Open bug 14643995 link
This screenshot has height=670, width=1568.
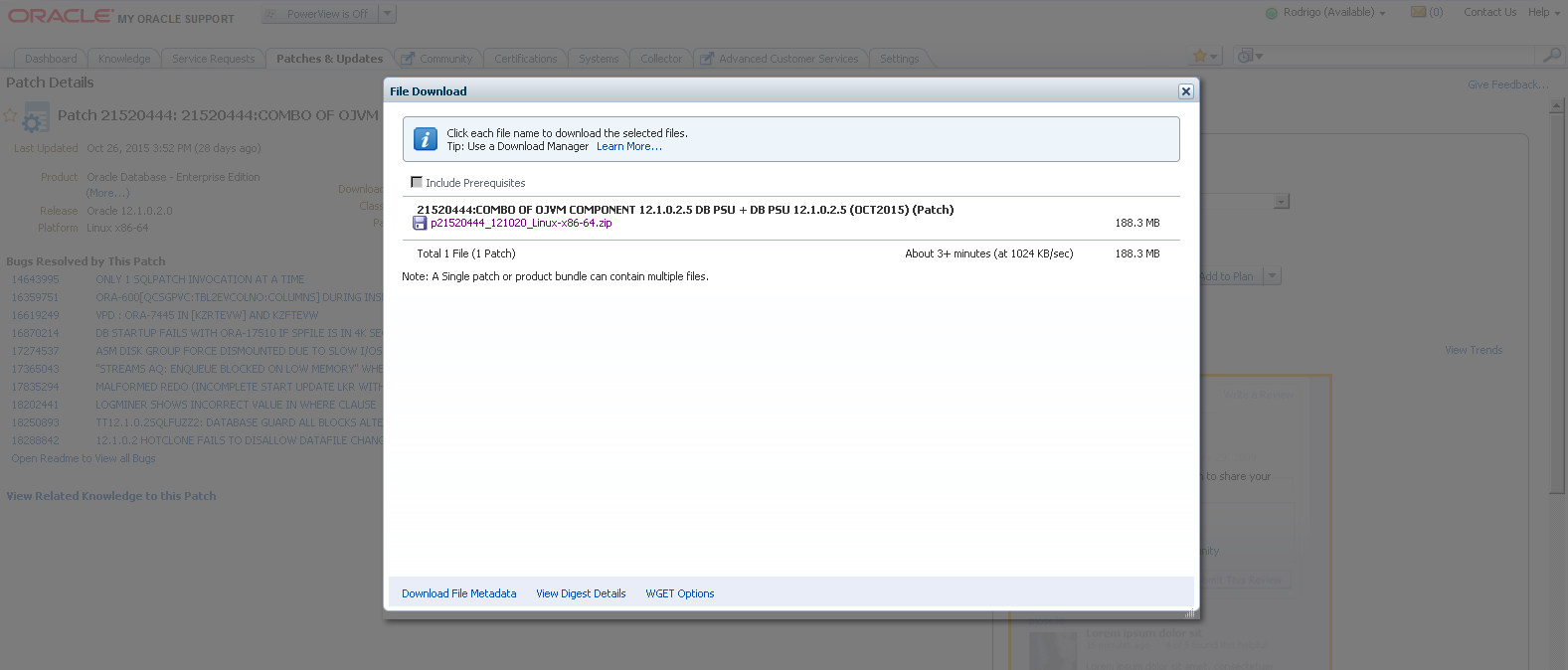(x=35, y=279)
